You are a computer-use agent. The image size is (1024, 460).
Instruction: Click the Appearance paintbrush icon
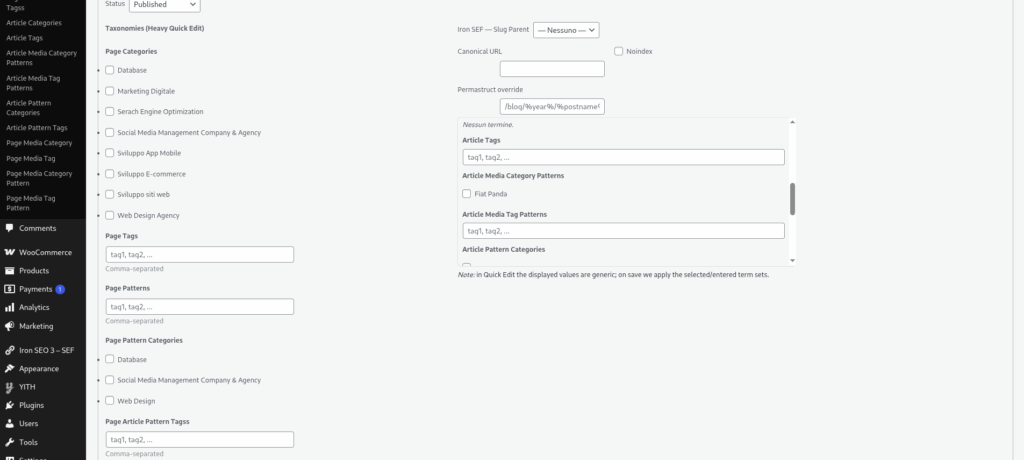[9, 369]
